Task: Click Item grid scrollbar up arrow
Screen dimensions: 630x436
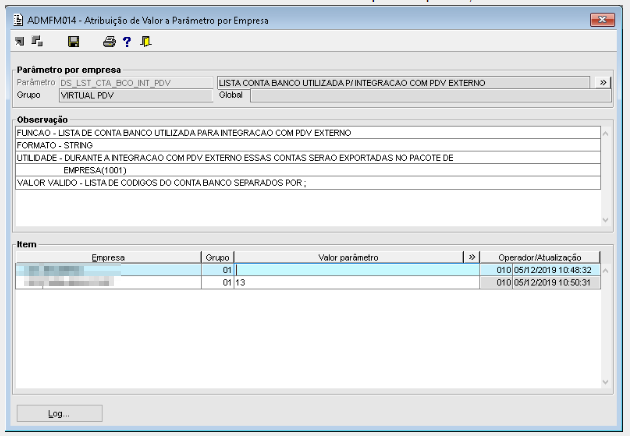Action: point(605,270)
